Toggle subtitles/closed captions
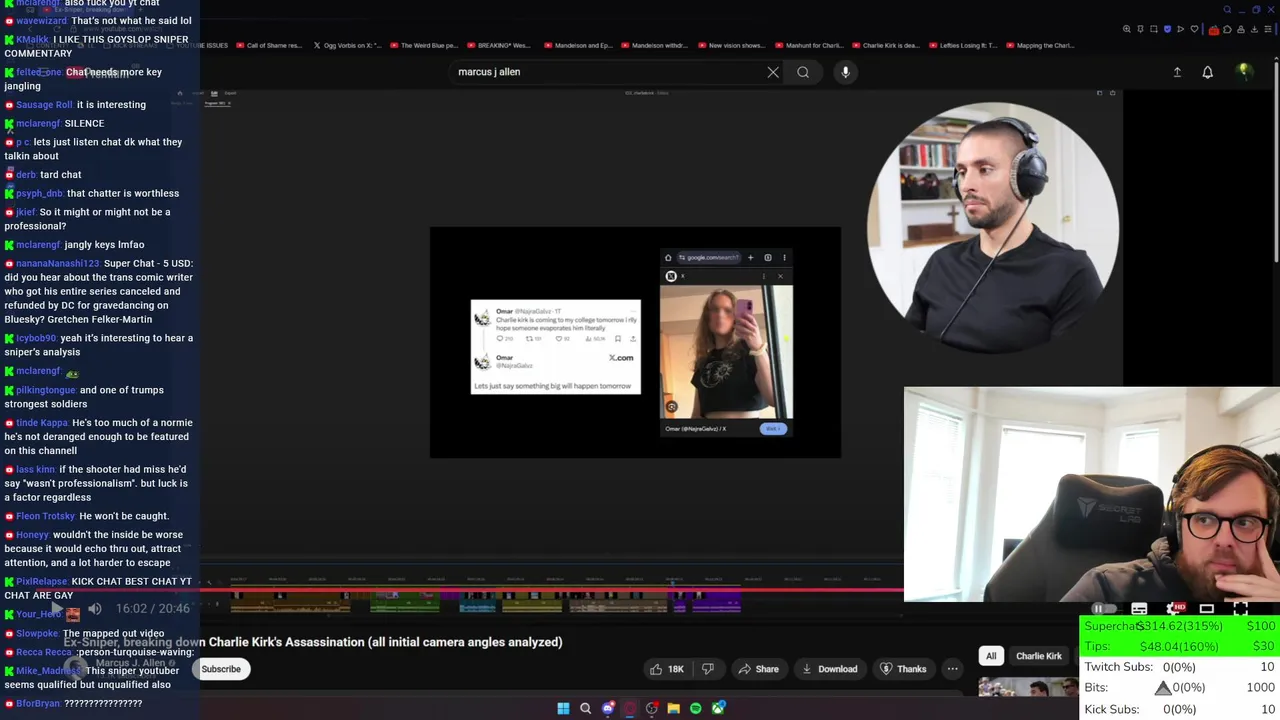Screen dimensions: 1280x720 point(1139,608)
